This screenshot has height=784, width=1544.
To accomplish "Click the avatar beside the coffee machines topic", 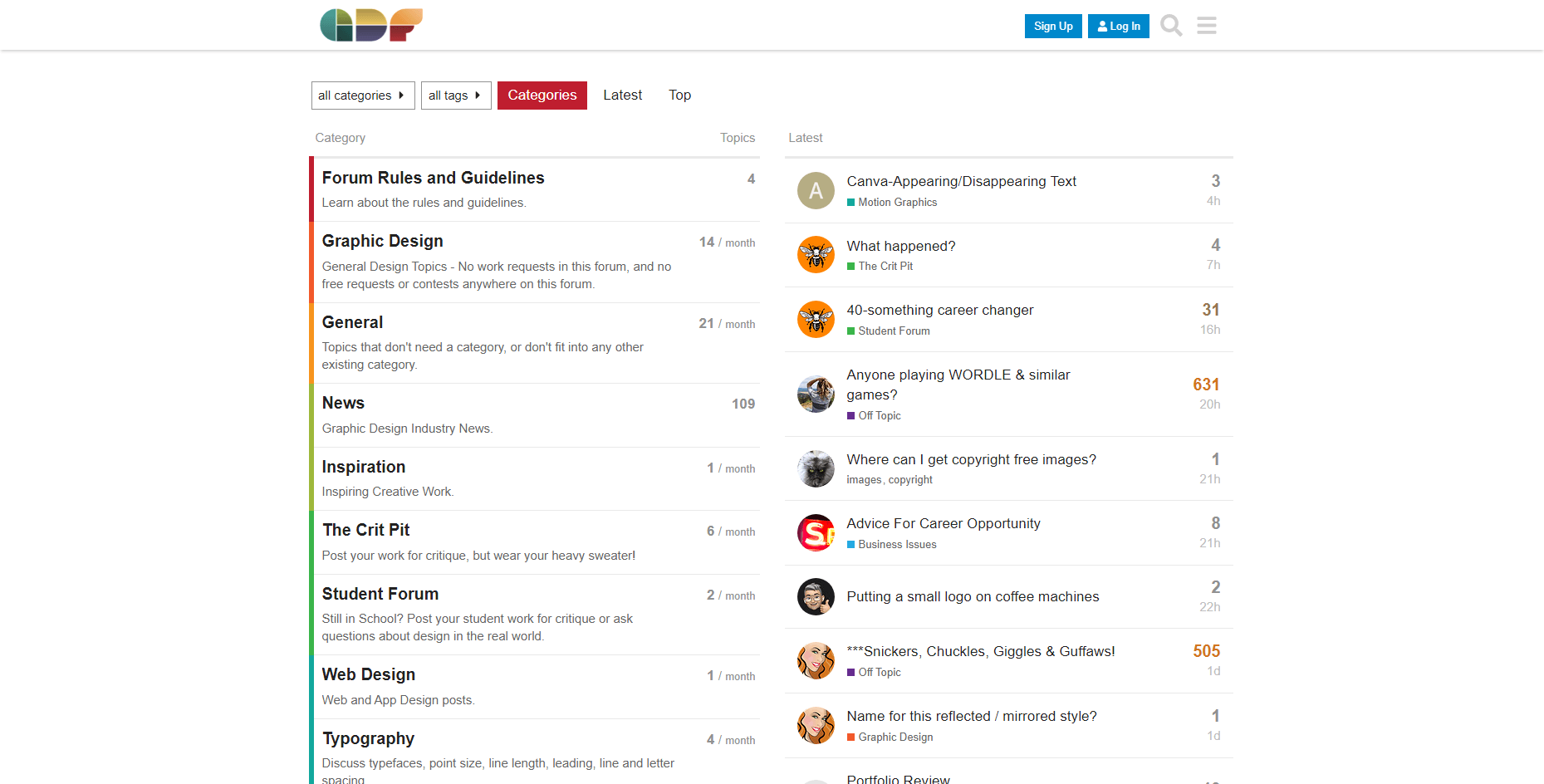I will (816, 596).
